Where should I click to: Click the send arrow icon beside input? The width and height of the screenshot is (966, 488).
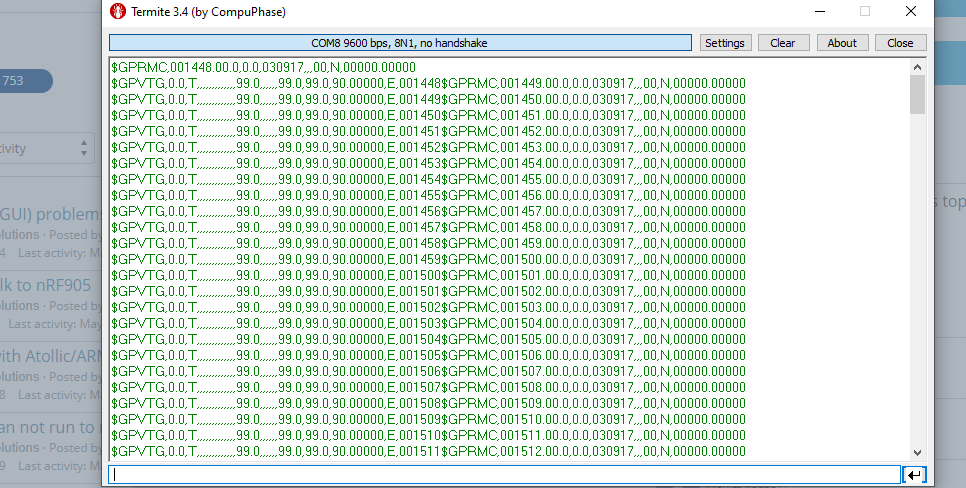(914, 474)
